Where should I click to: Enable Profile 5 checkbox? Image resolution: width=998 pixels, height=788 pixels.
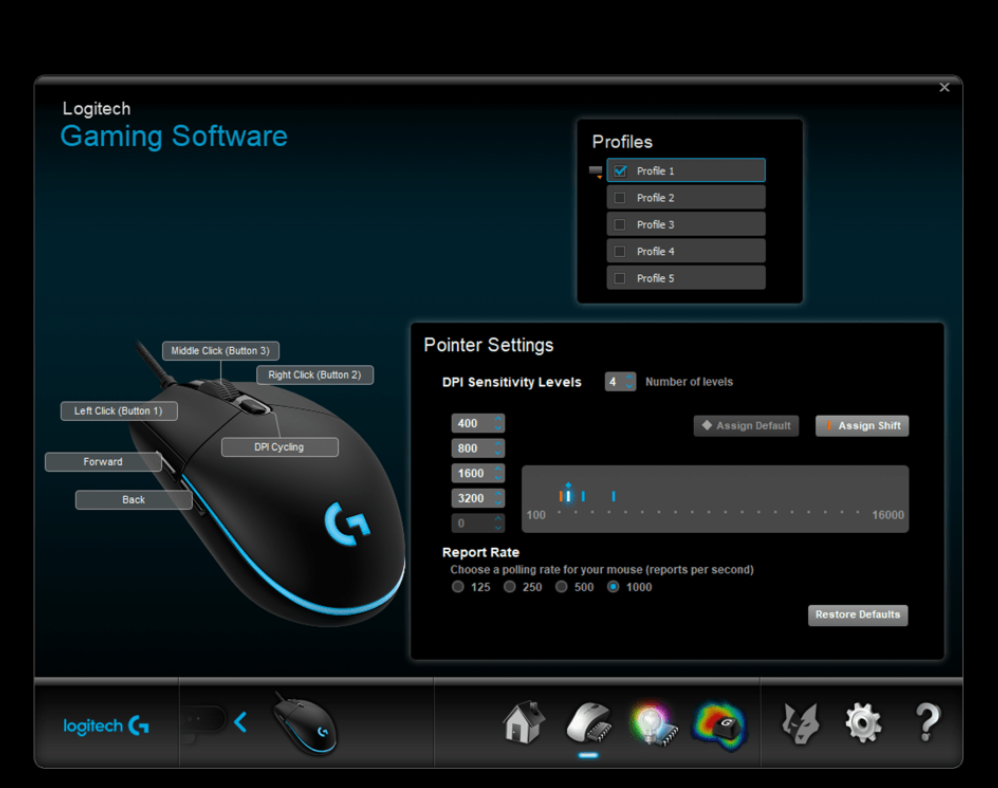tap(620, 278)
